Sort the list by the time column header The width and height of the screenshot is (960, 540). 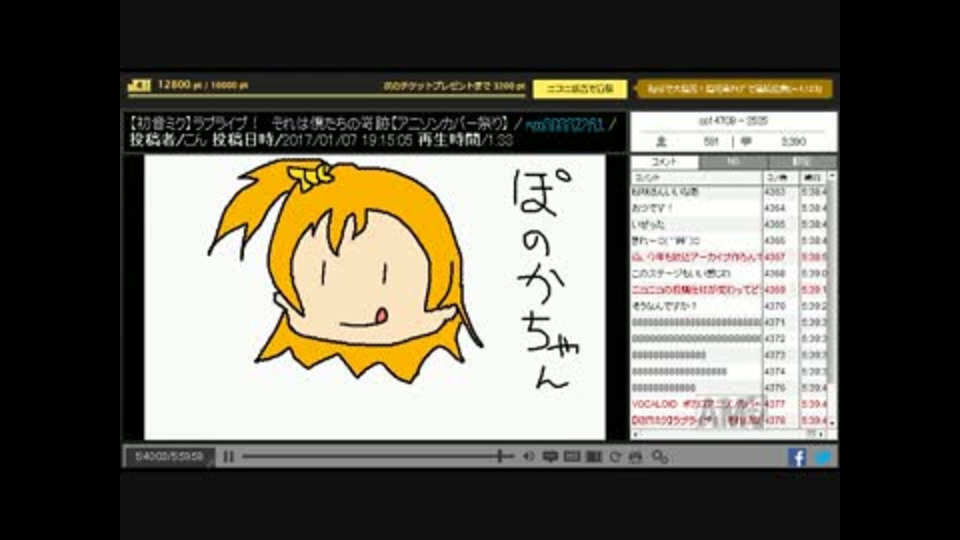[813, 178]
